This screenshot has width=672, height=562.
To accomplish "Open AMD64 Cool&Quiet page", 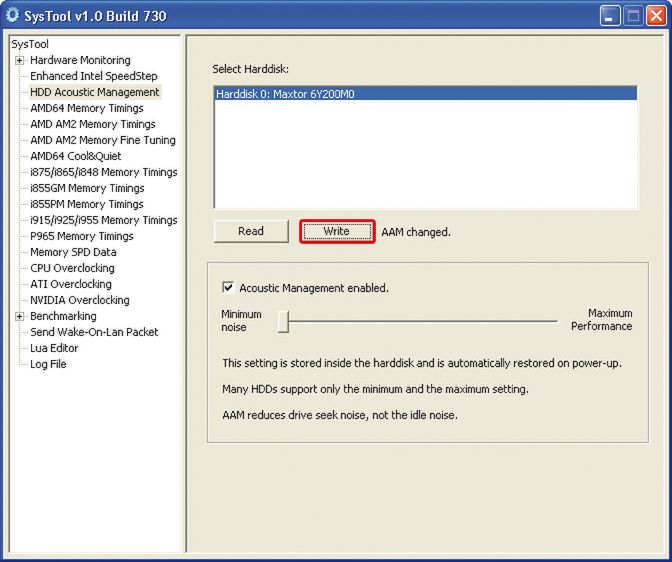I will point(75,156).
